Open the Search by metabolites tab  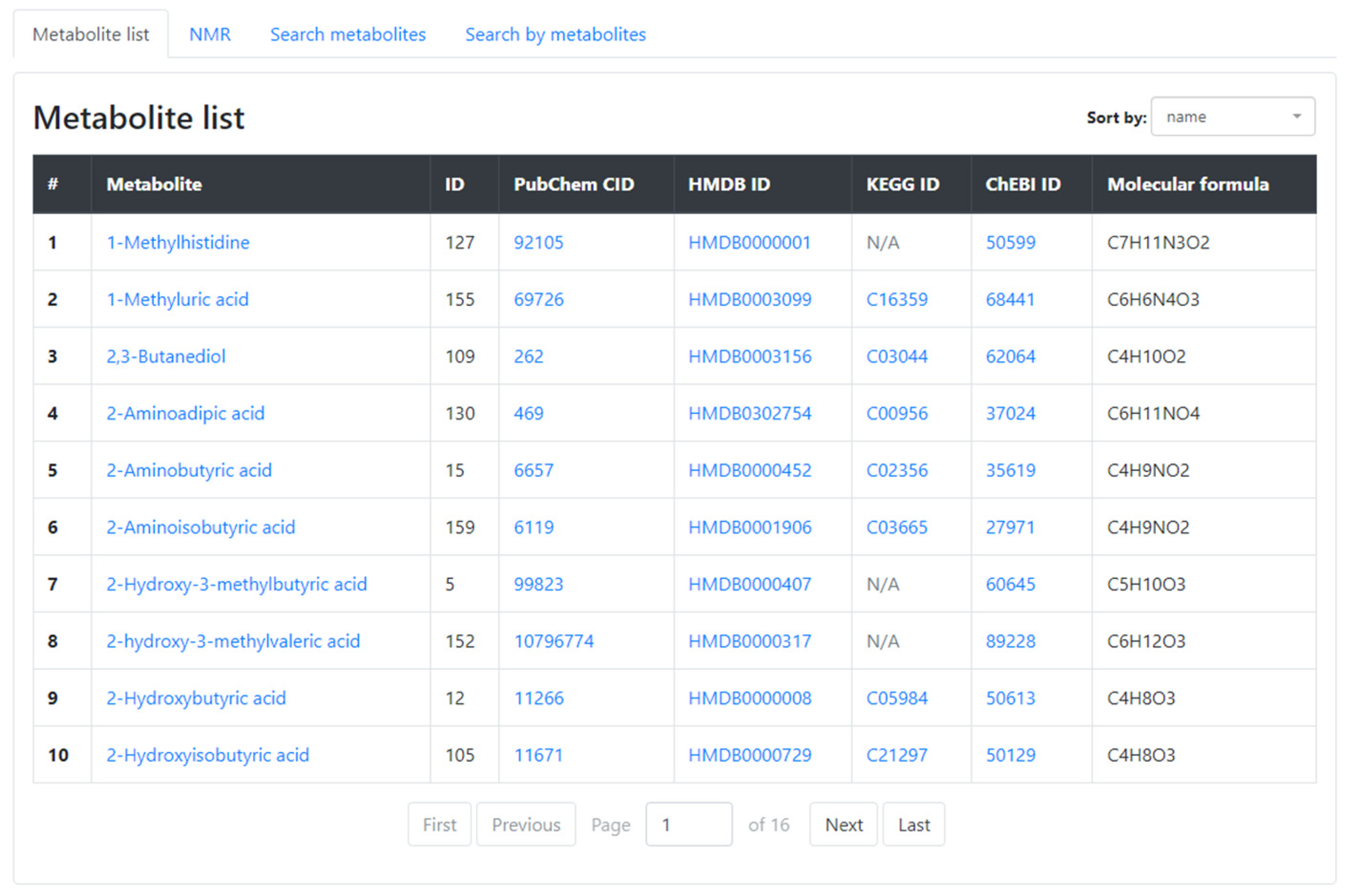(x=555, y=34)
